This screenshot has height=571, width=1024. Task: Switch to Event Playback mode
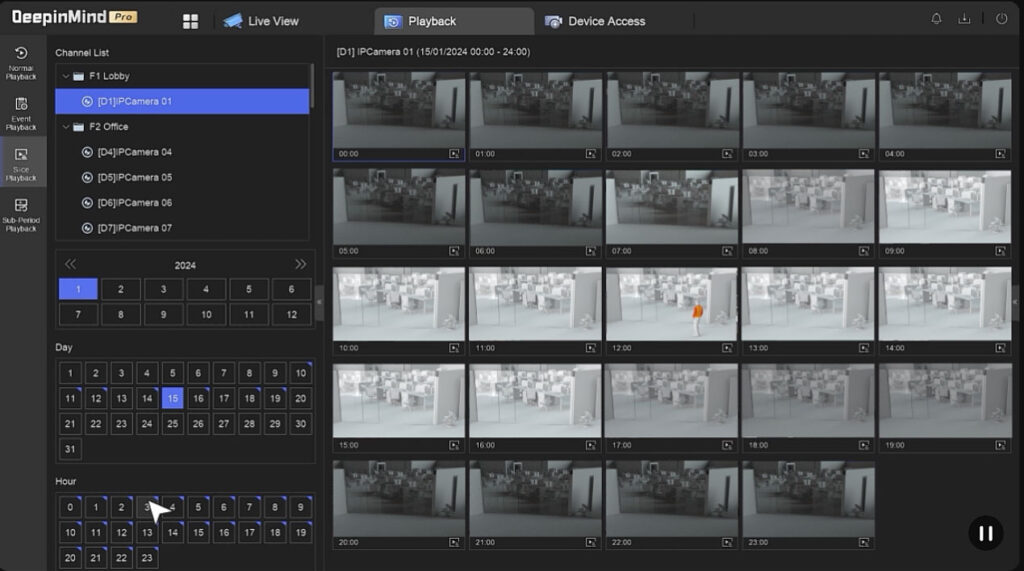click(21, 112)
